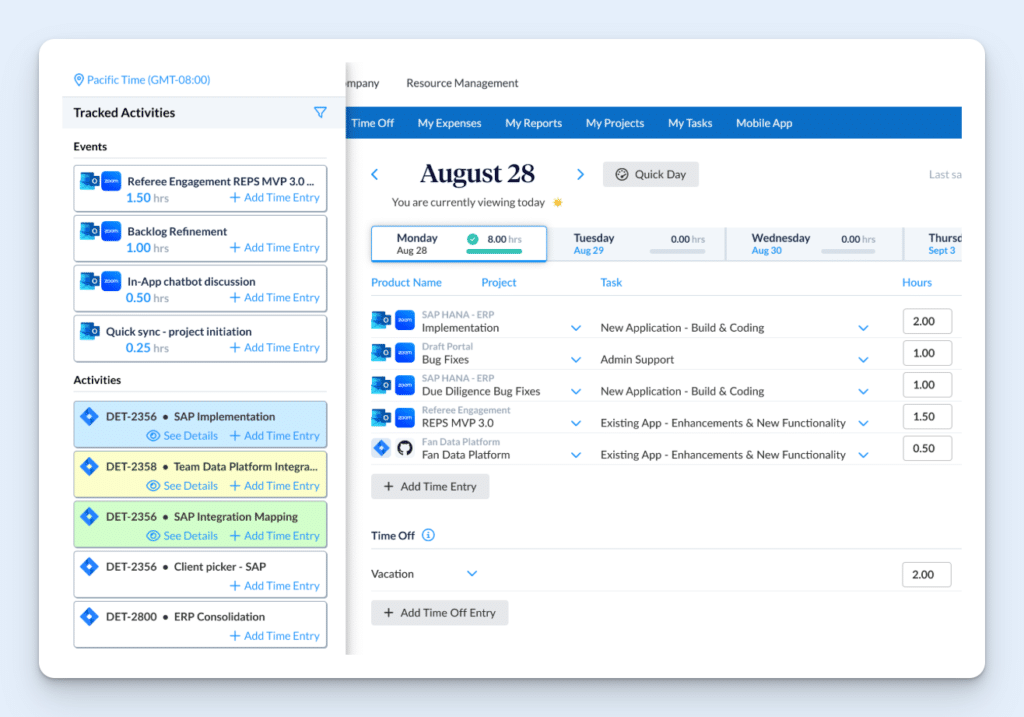Open the Mobile App tab

pyautogui.click(x=764, y=123)
